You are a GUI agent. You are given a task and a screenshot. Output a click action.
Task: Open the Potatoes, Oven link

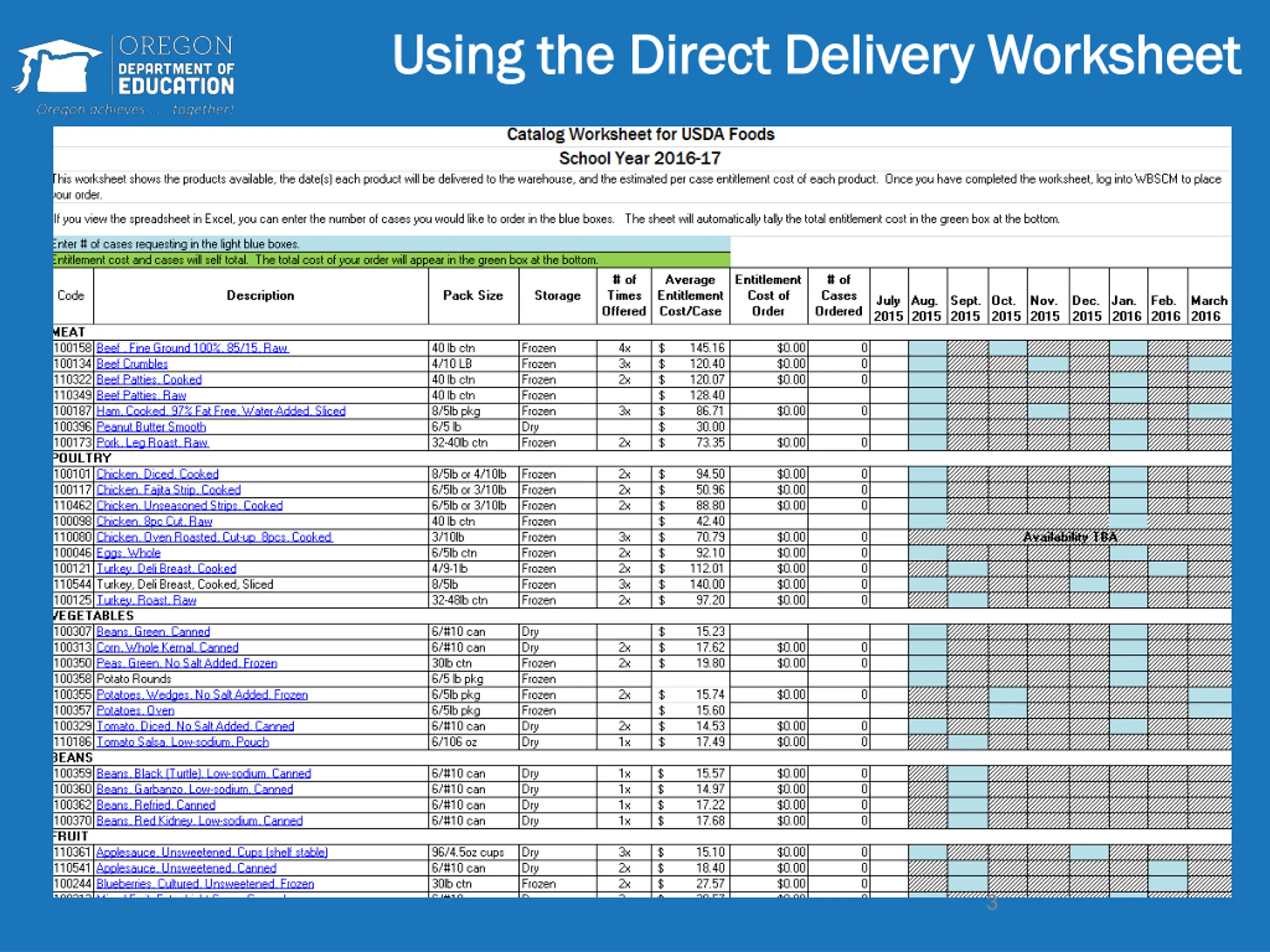click(135, 711)
